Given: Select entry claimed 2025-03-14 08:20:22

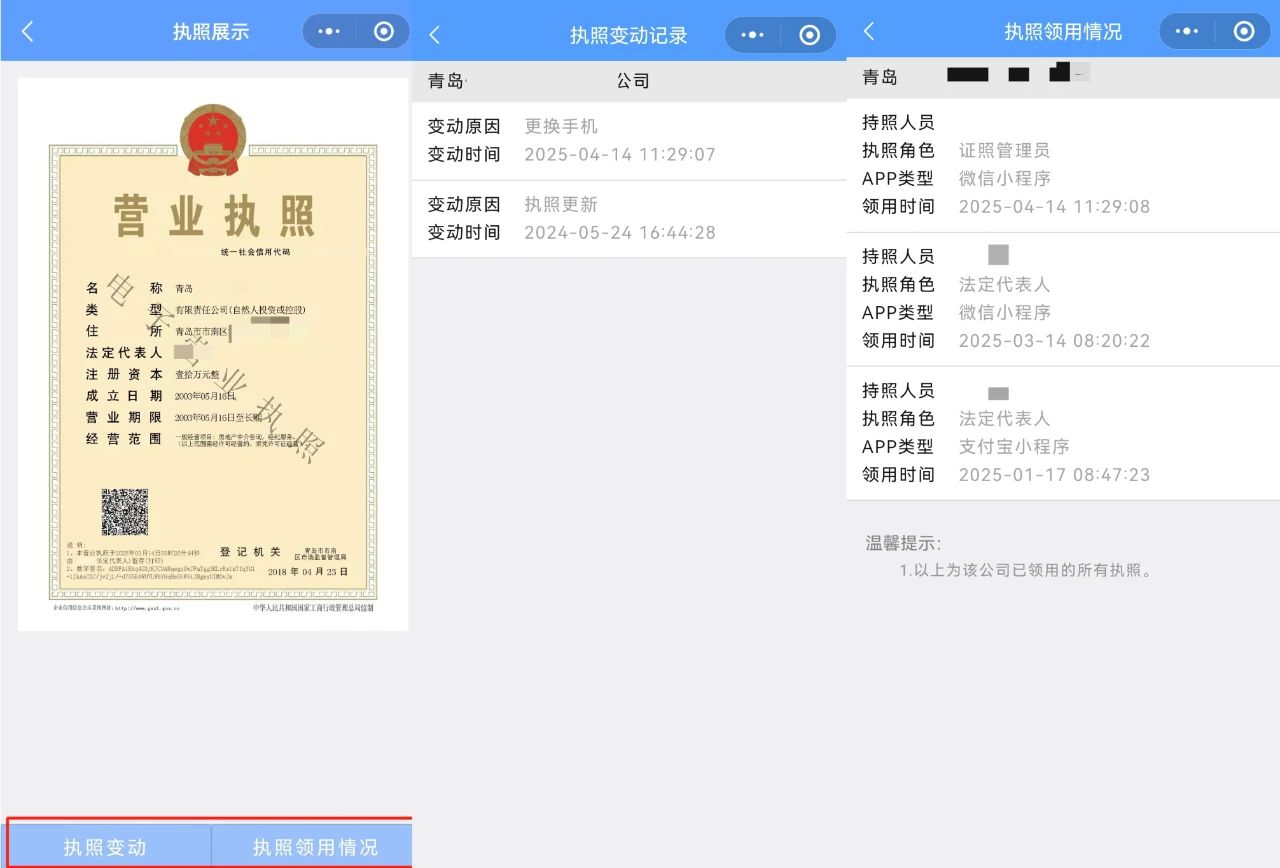Looking at the screenshot, I should pos(1062,299).
